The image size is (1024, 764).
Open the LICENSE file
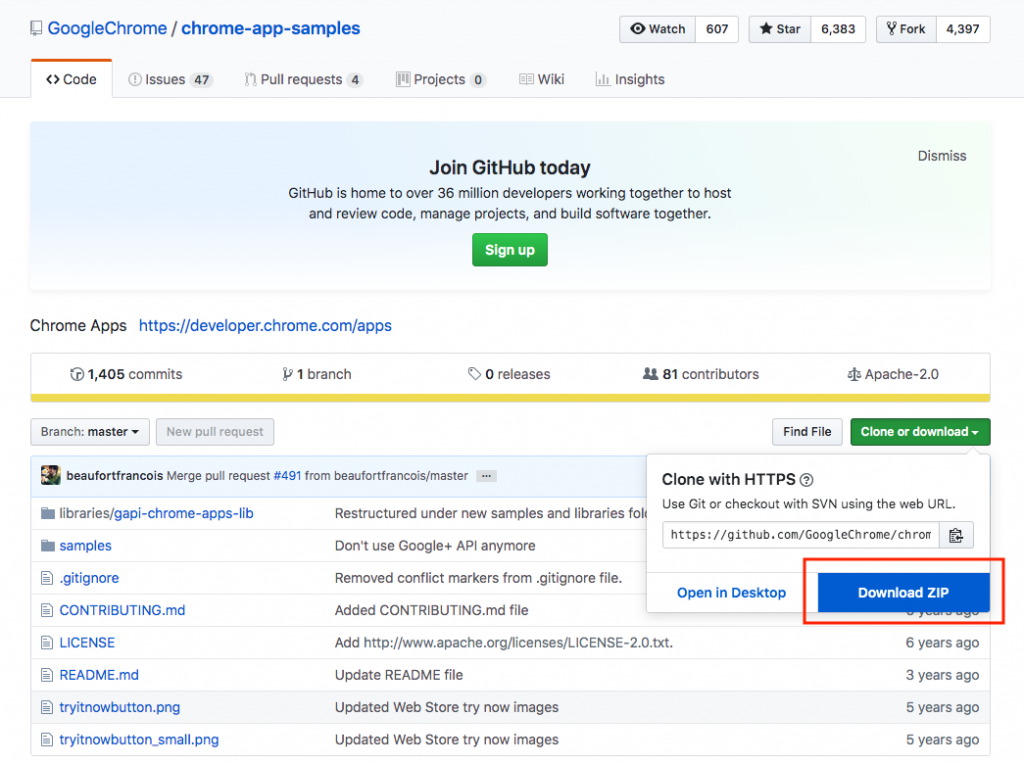point(87,643)
